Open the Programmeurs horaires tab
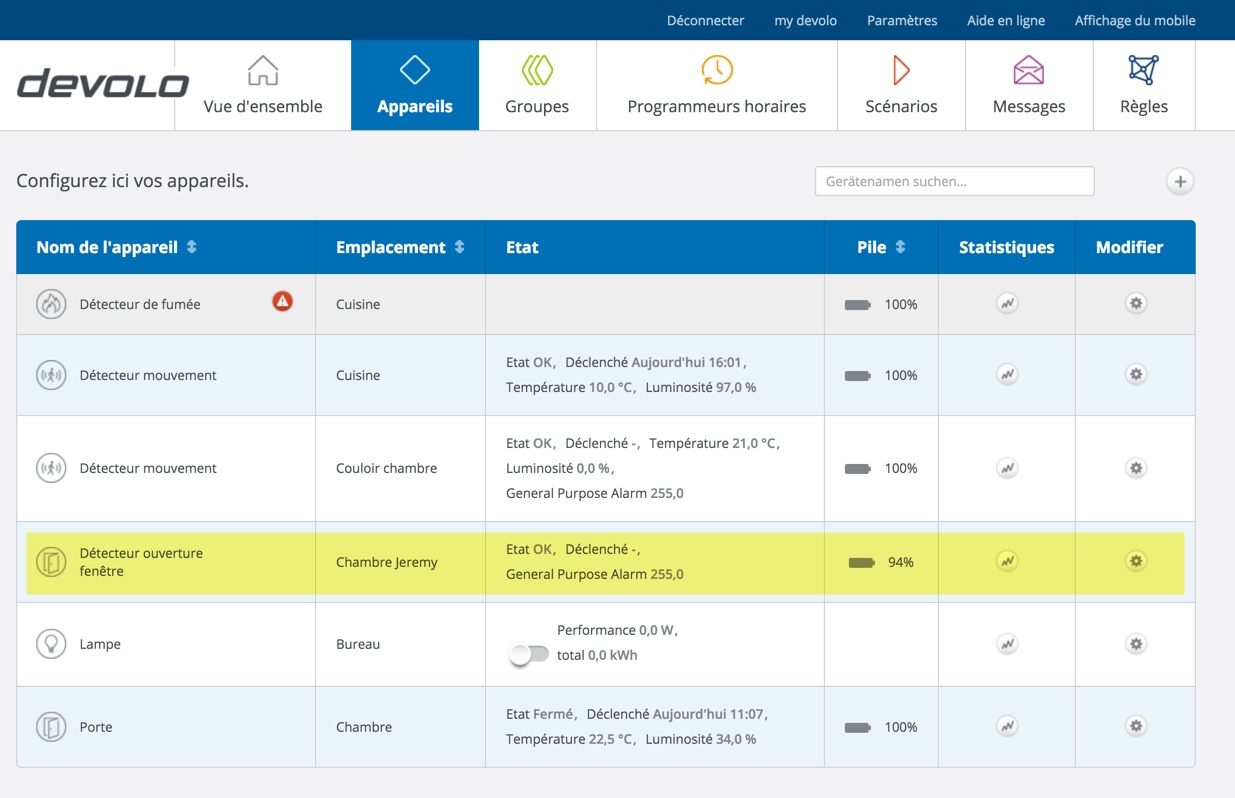Image resolution: width=1235 pixels, height=798 pixels. click(716, 86)
